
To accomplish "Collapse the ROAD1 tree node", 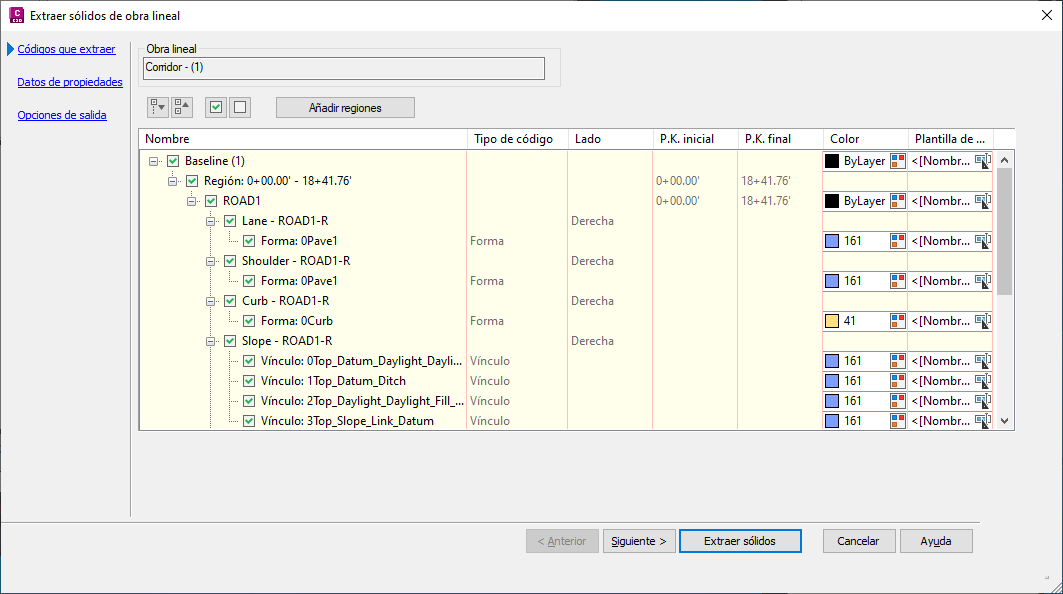I will [x=192, y=201].
